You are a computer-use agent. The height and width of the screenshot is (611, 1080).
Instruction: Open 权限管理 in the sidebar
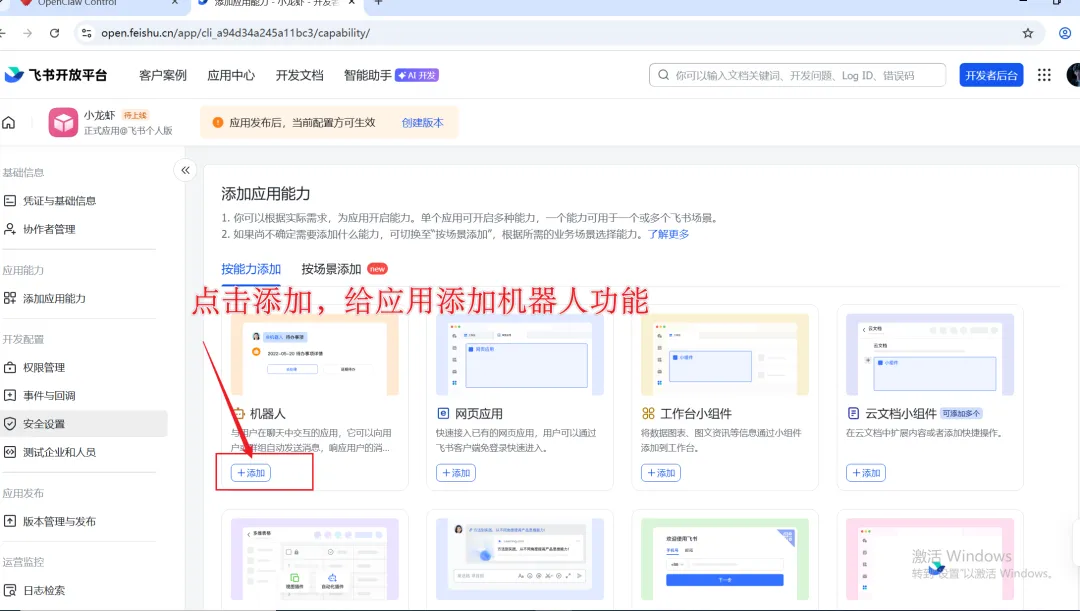click(34, 367)
